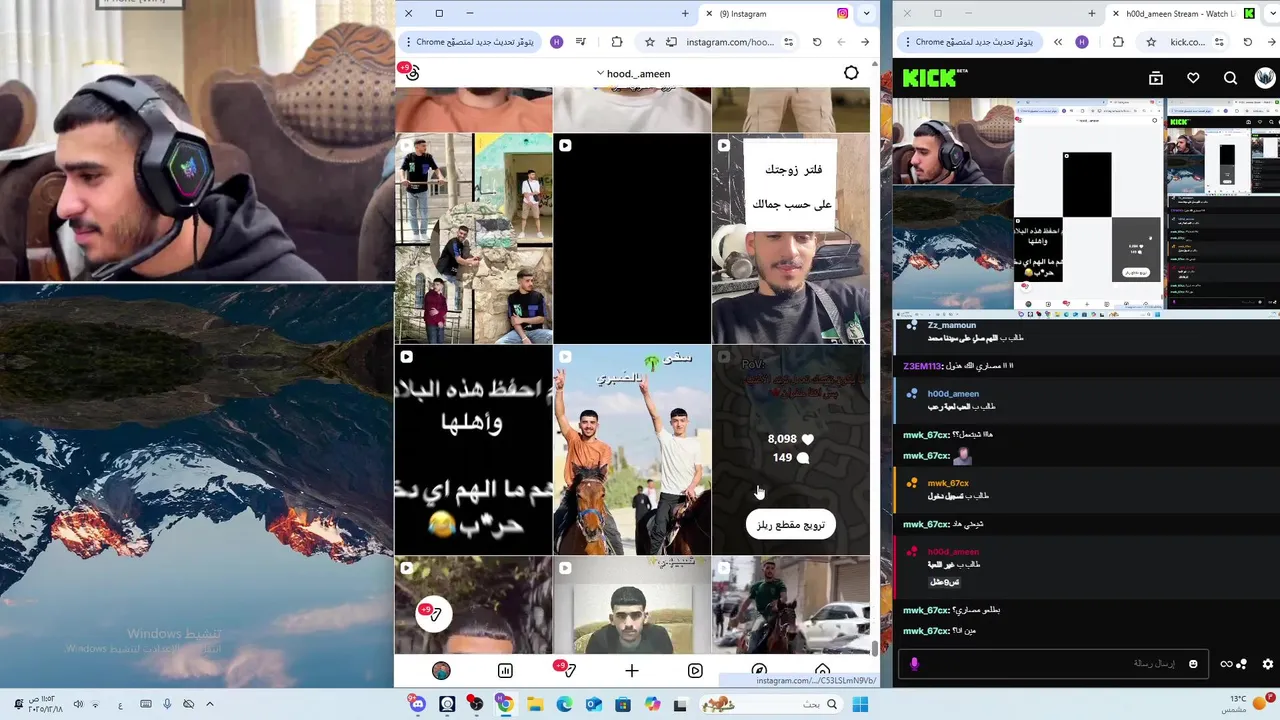Bookmark Instagram page with star icon
This screenshot has width=1280, height=720.
(x=650, y=42)
